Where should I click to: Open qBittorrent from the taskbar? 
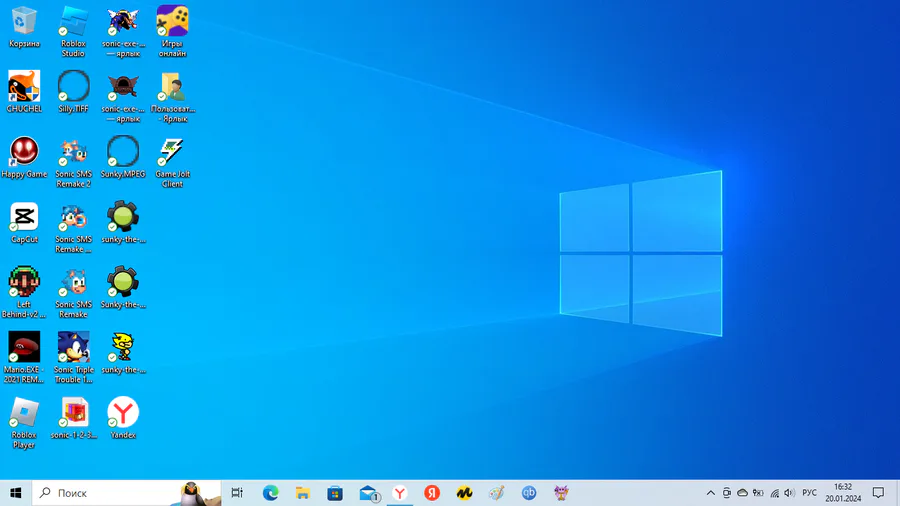tap(529, 493)
